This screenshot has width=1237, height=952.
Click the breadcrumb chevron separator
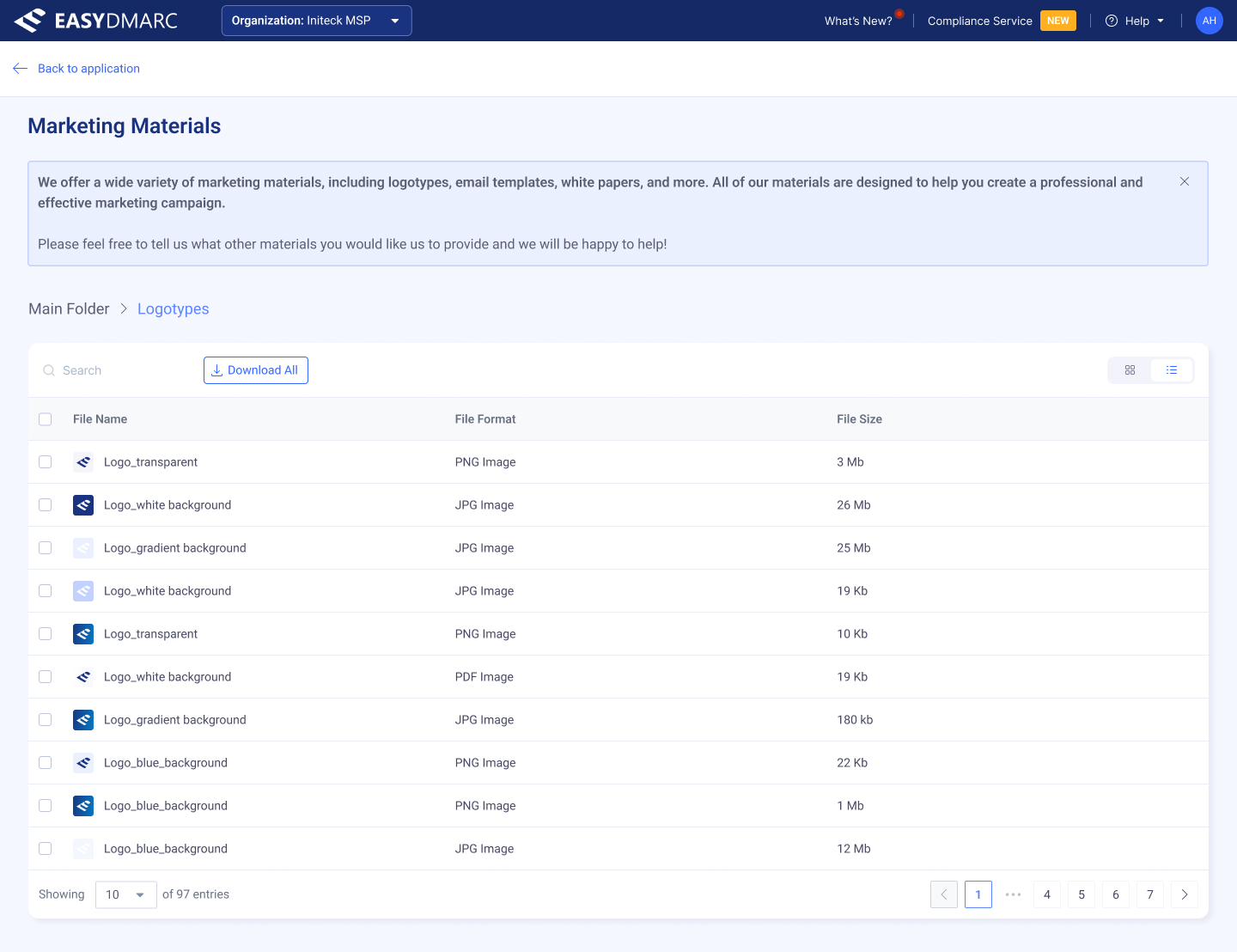(124, 308)
